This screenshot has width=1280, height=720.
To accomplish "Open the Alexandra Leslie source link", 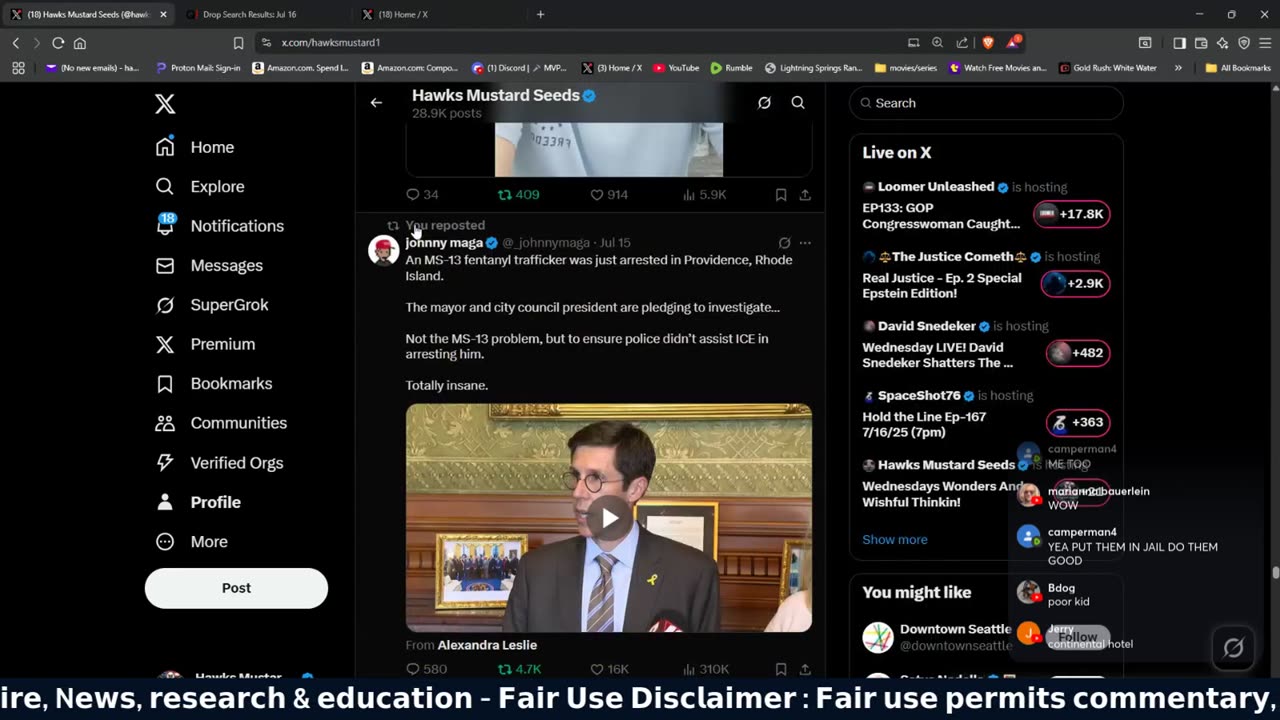I will click(x=487, y=645).
